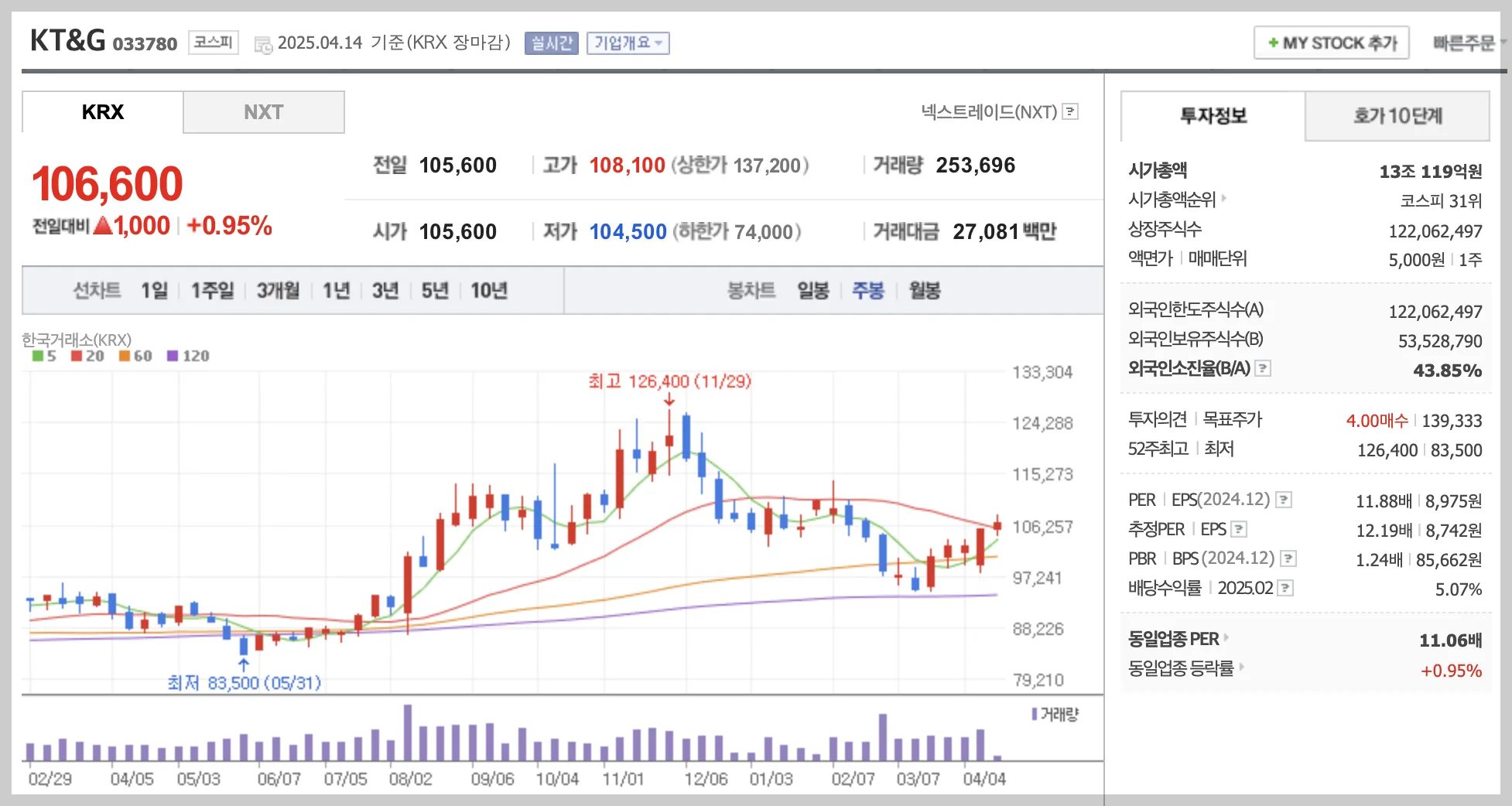Click stock code 033780
The width and height of the screenshot is (1512, 806).
click(145, 44)
